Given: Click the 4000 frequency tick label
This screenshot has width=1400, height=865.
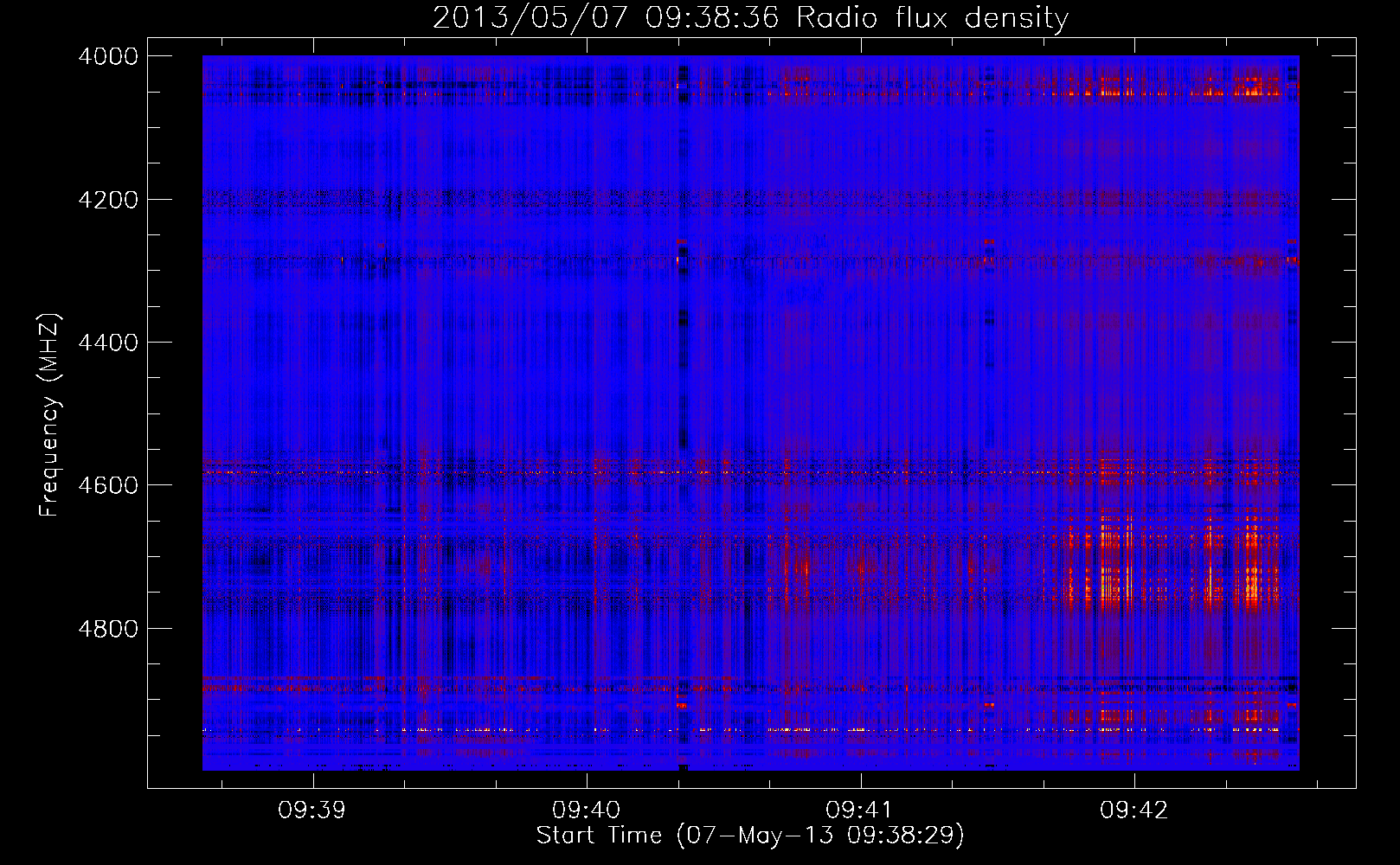Looking at the screenshot, I should click(108, 56).
